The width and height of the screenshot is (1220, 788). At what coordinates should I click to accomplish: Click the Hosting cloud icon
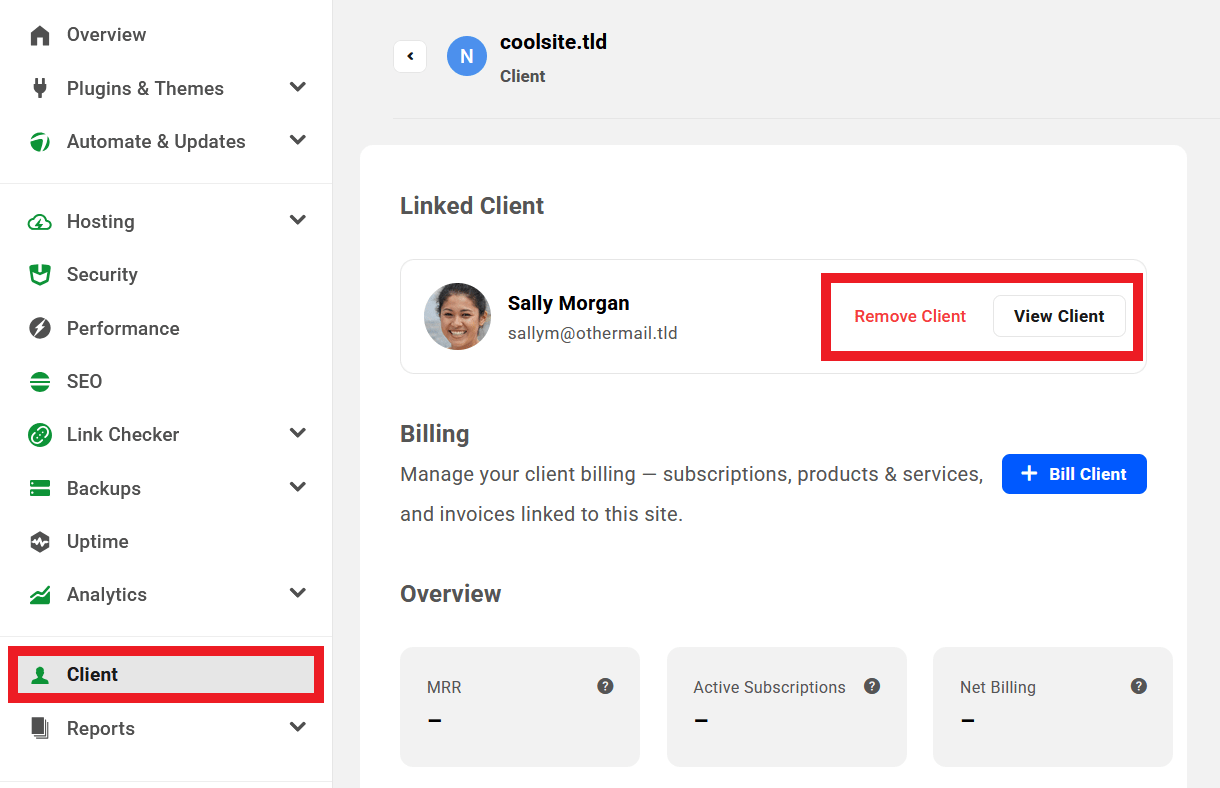pos(40,222)
